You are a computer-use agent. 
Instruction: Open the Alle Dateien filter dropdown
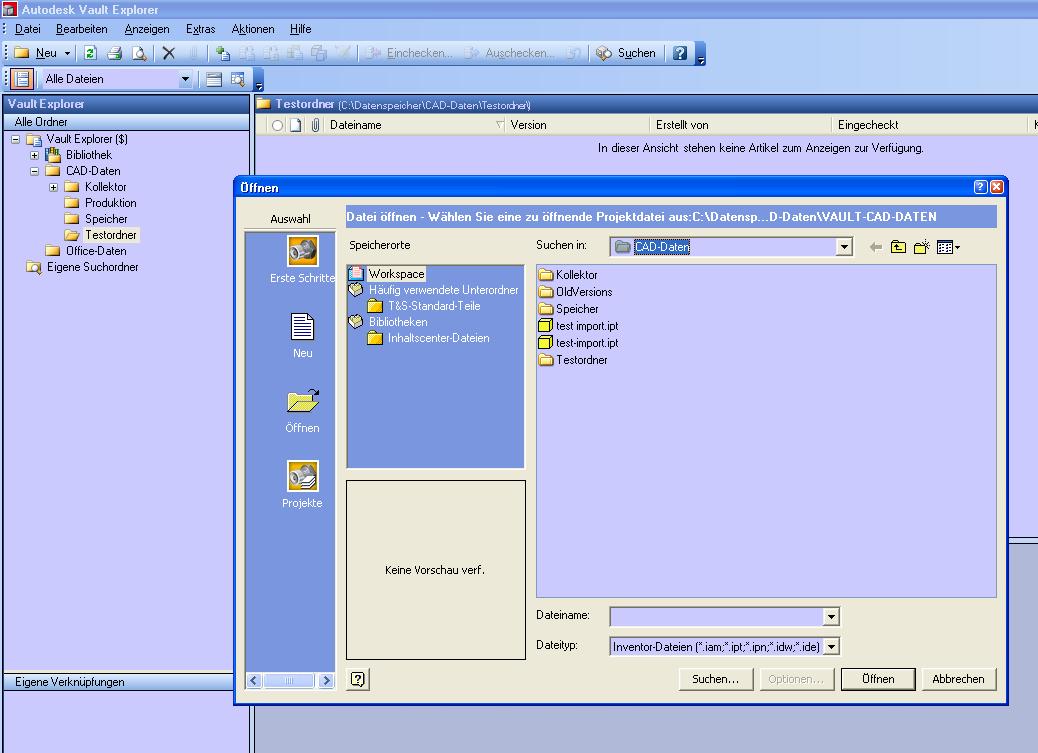[x=185, y=79]
